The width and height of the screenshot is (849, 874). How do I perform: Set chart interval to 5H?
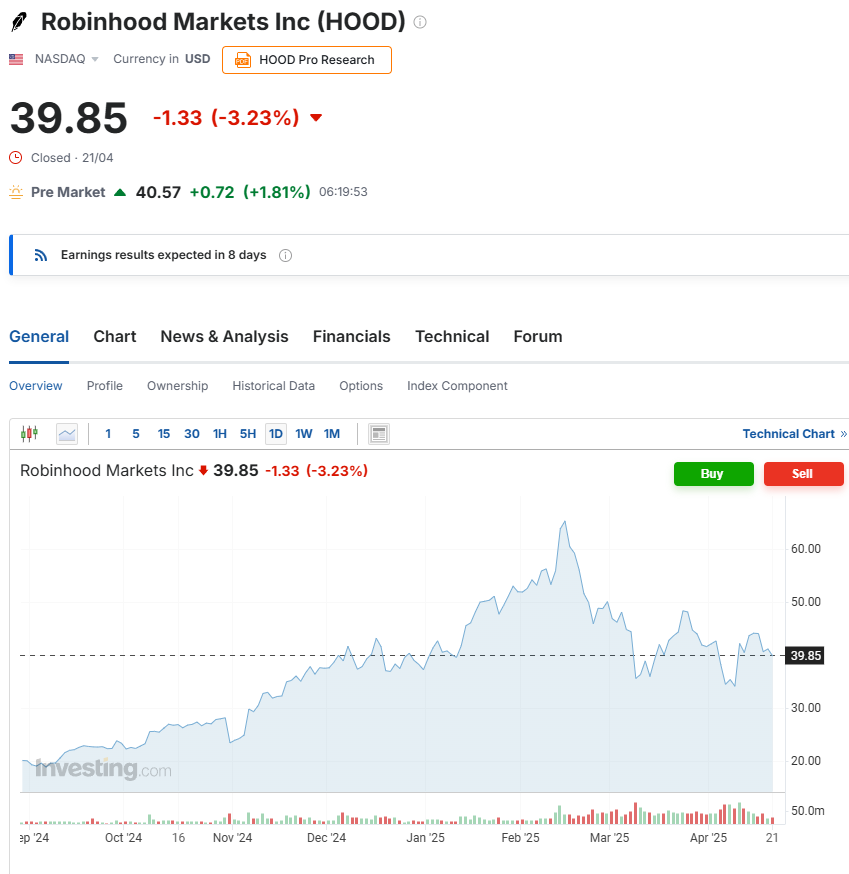(248, 434)
